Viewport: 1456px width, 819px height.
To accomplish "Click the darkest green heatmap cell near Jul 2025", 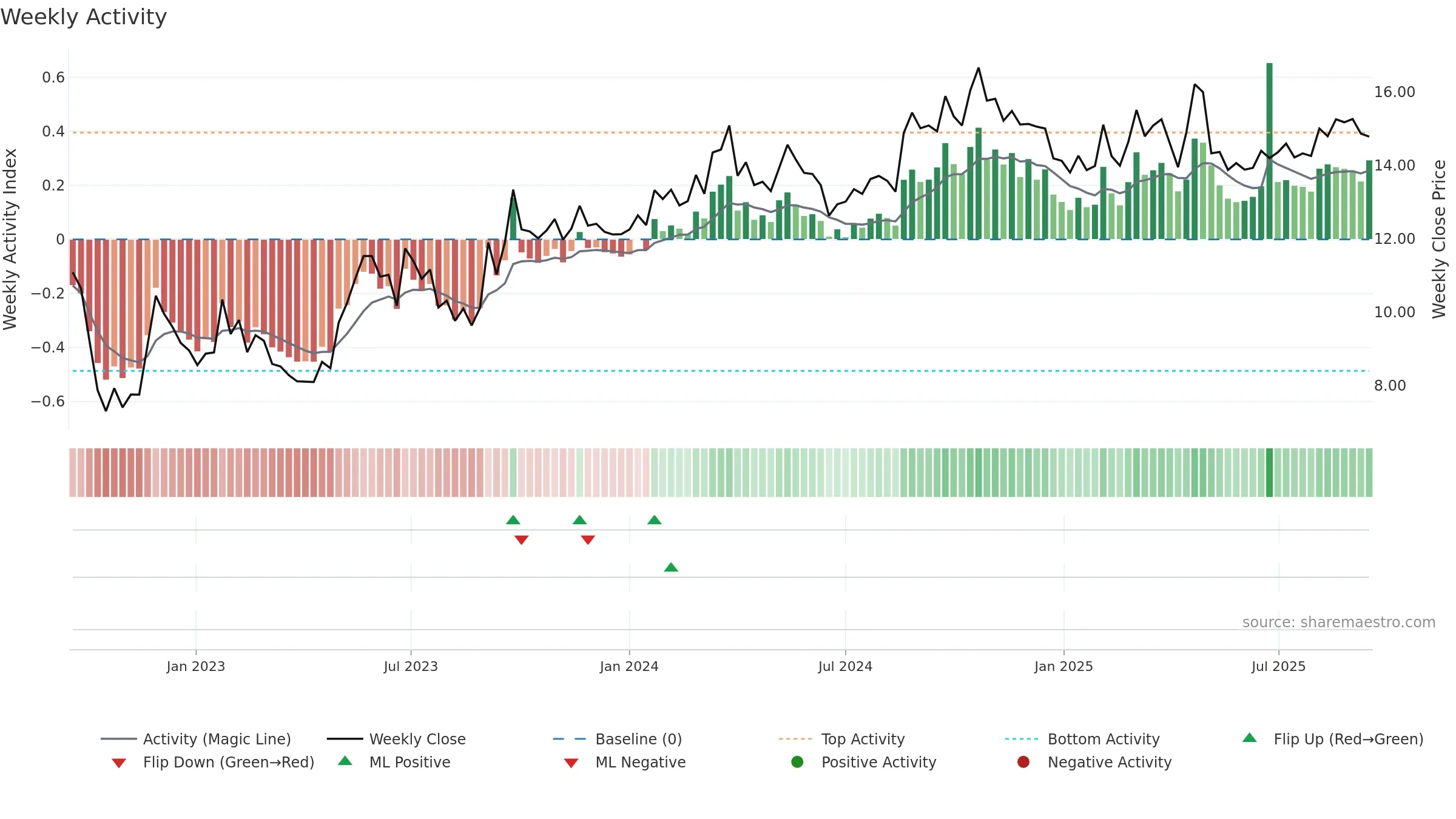I will [1269, 473].
